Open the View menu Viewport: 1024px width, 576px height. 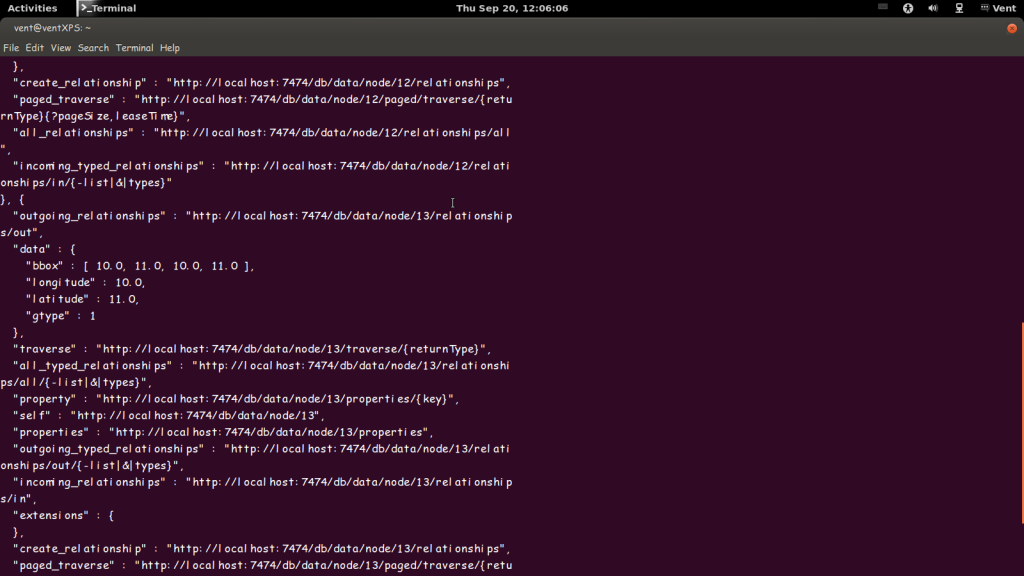(x=61, y=48)
